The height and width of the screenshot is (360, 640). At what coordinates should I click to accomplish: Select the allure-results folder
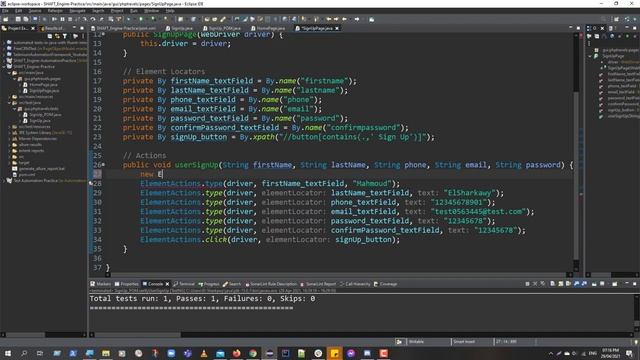[x=27, y=144]
